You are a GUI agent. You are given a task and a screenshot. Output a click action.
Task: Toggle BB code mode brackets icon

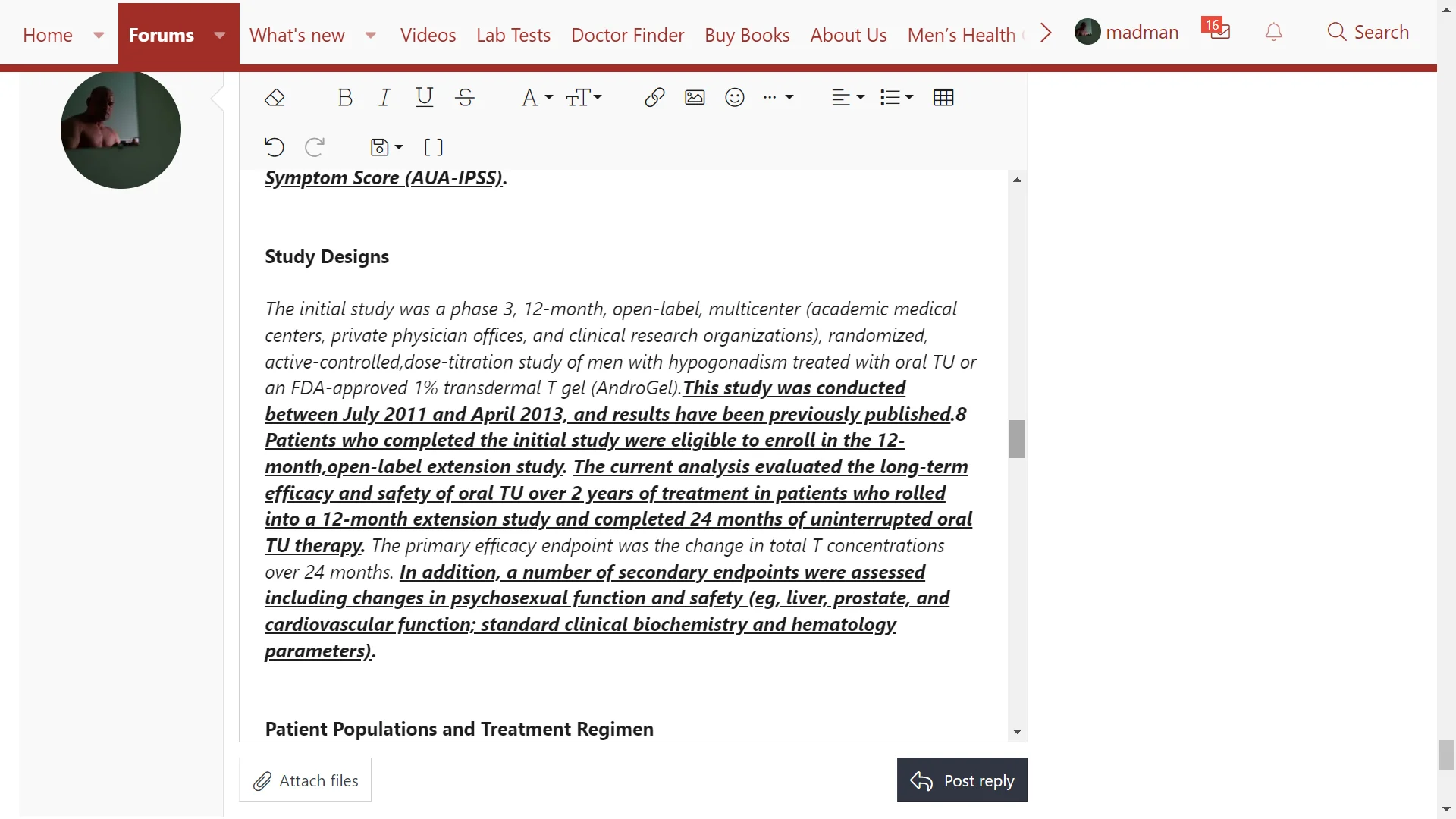(433, 147)
